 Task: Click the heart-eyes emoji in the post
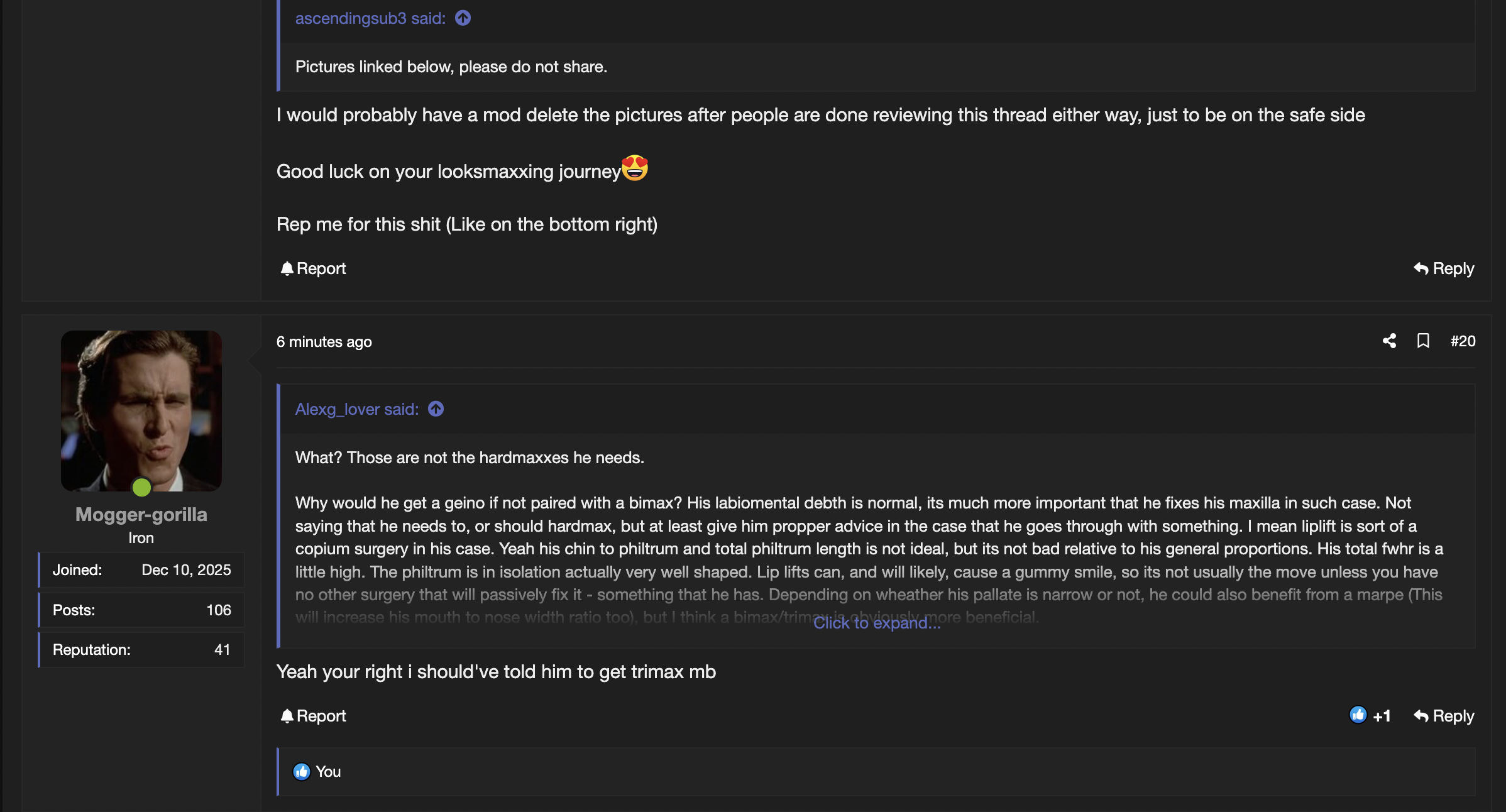[x=635, y=168]
